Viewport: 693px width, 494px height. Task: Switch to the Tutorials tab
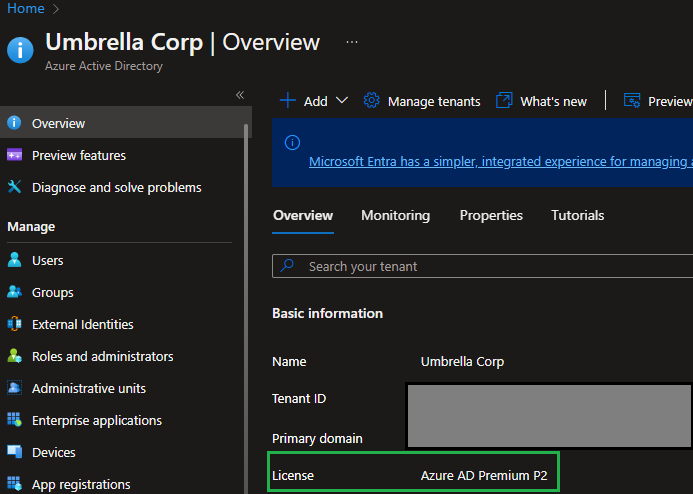(x=577, y=216)
